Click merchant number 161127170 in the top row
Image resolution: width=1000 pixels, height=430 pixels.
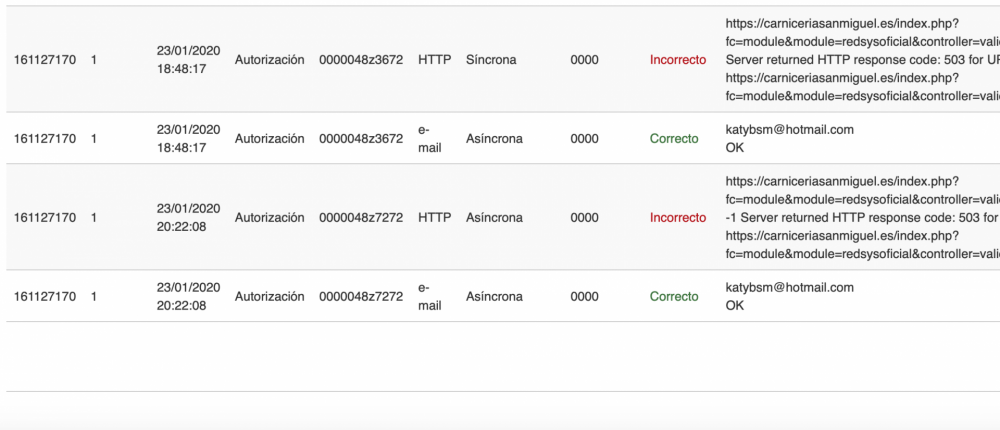(45, 60)
